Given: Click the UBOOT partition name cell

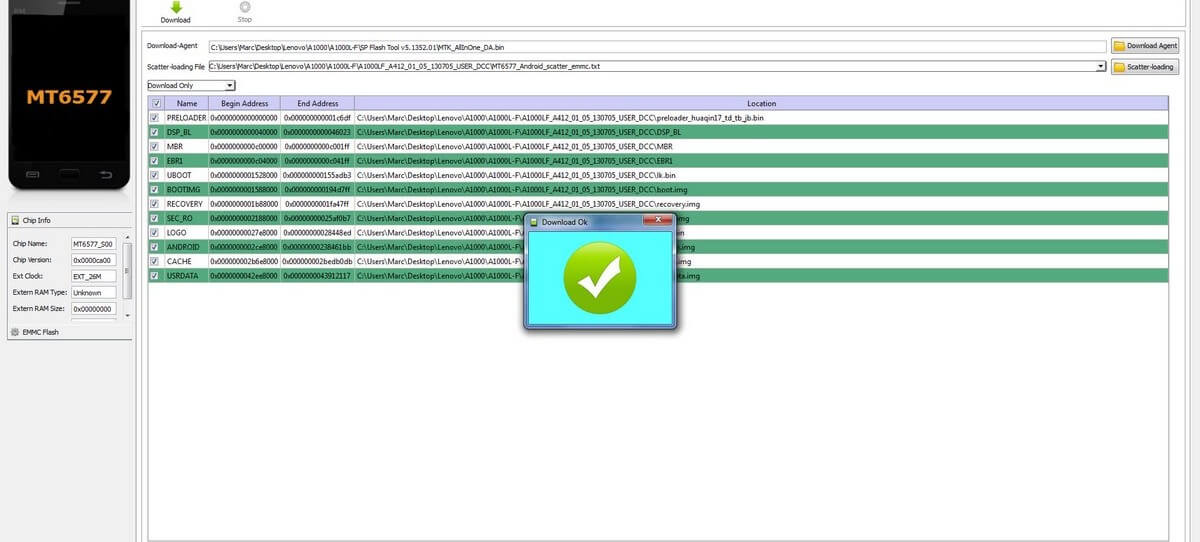Looking at the screenshot, I should (x=187, y=175).
